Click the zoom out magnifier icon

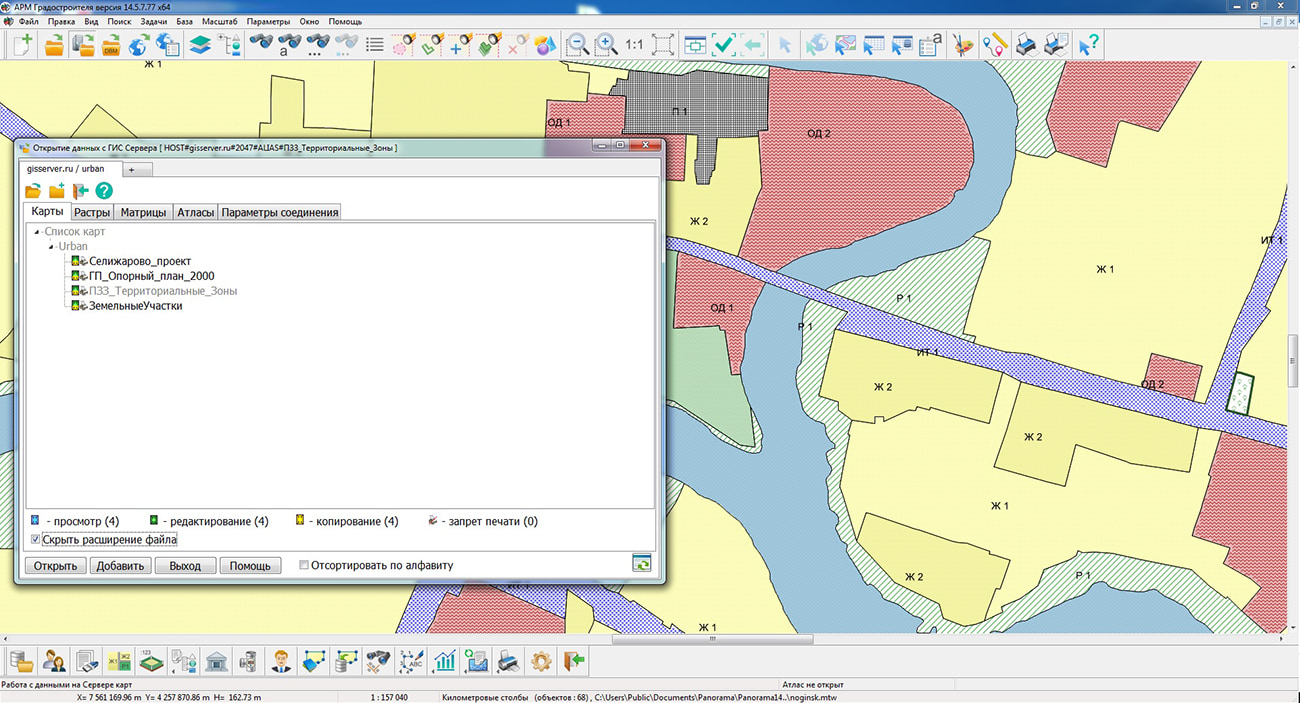click(577, 45)
